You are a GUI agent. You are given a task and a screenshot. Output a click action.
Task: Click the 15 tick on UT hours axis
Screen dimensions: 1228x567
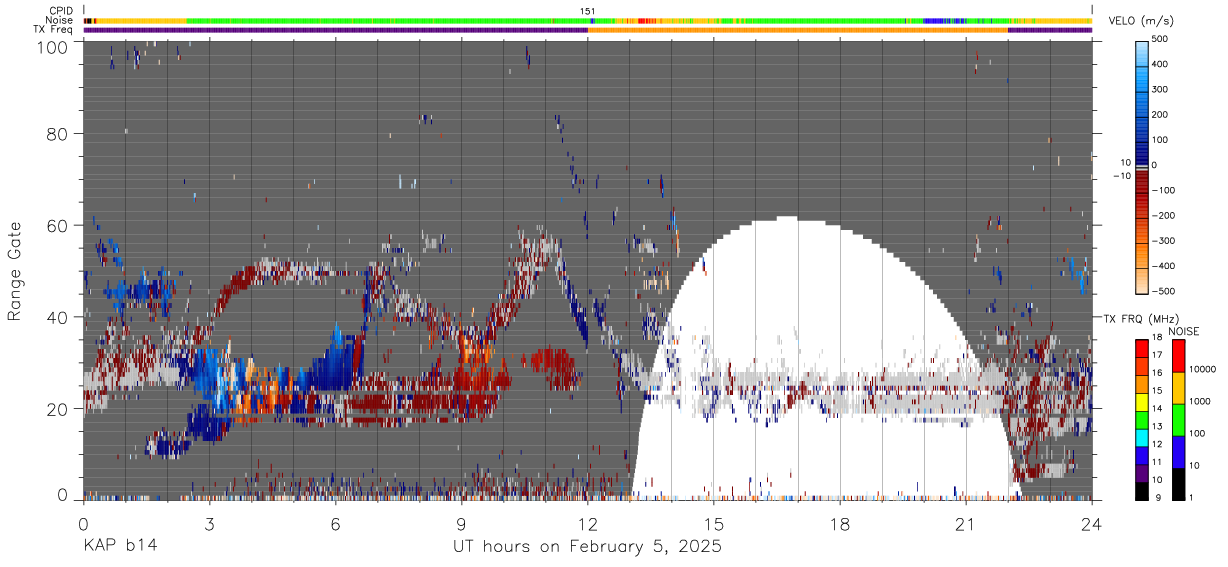(714, 523)
